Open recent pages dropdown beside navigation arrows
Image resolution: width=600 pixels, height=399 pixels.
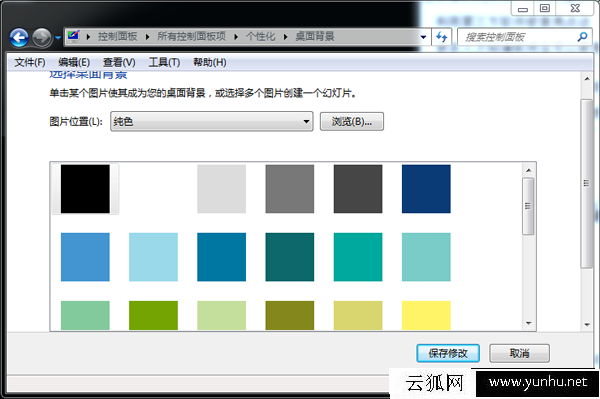coord(58,37)
